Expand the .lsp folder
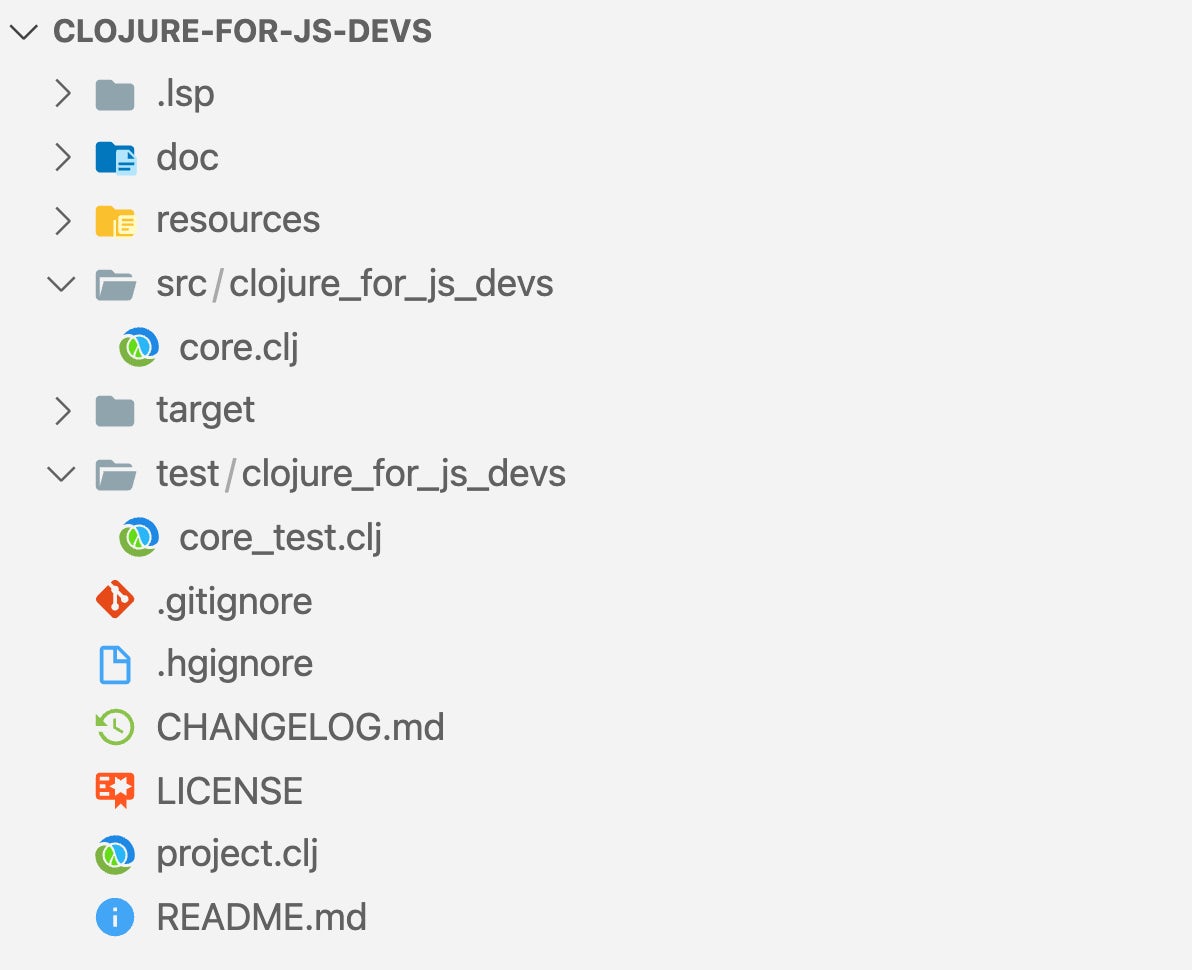The width and height of the screenshot is (1192, 970). point(62,93)
